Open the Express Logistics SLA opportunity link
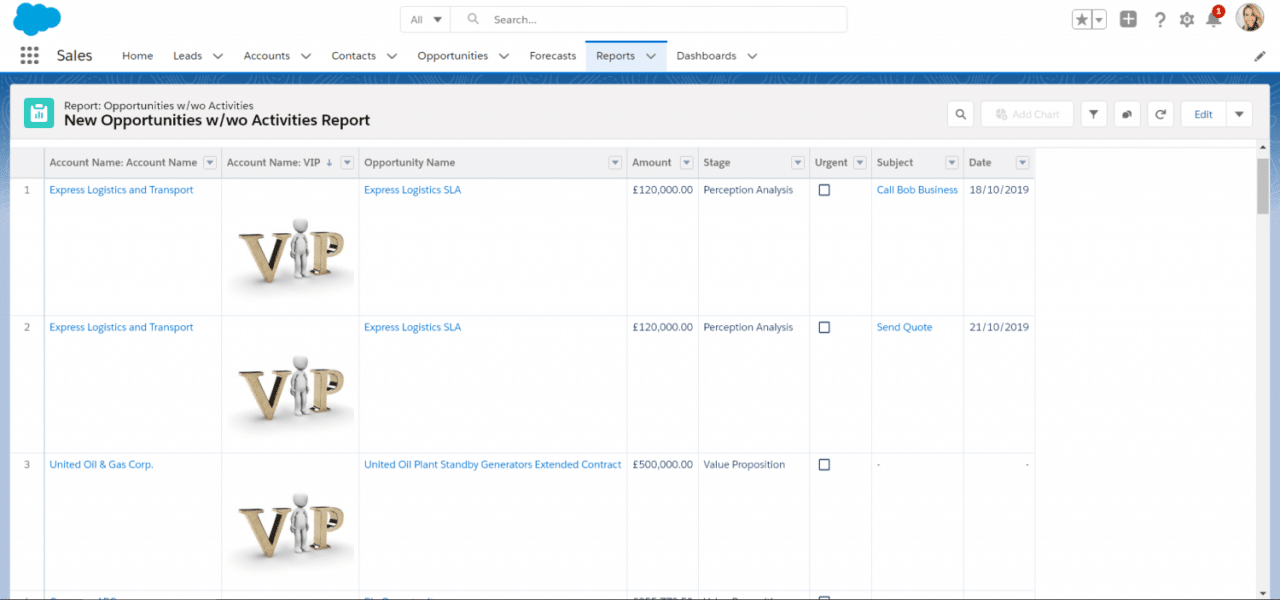Screen dimensions: 1280x600 tap(412, 189)
